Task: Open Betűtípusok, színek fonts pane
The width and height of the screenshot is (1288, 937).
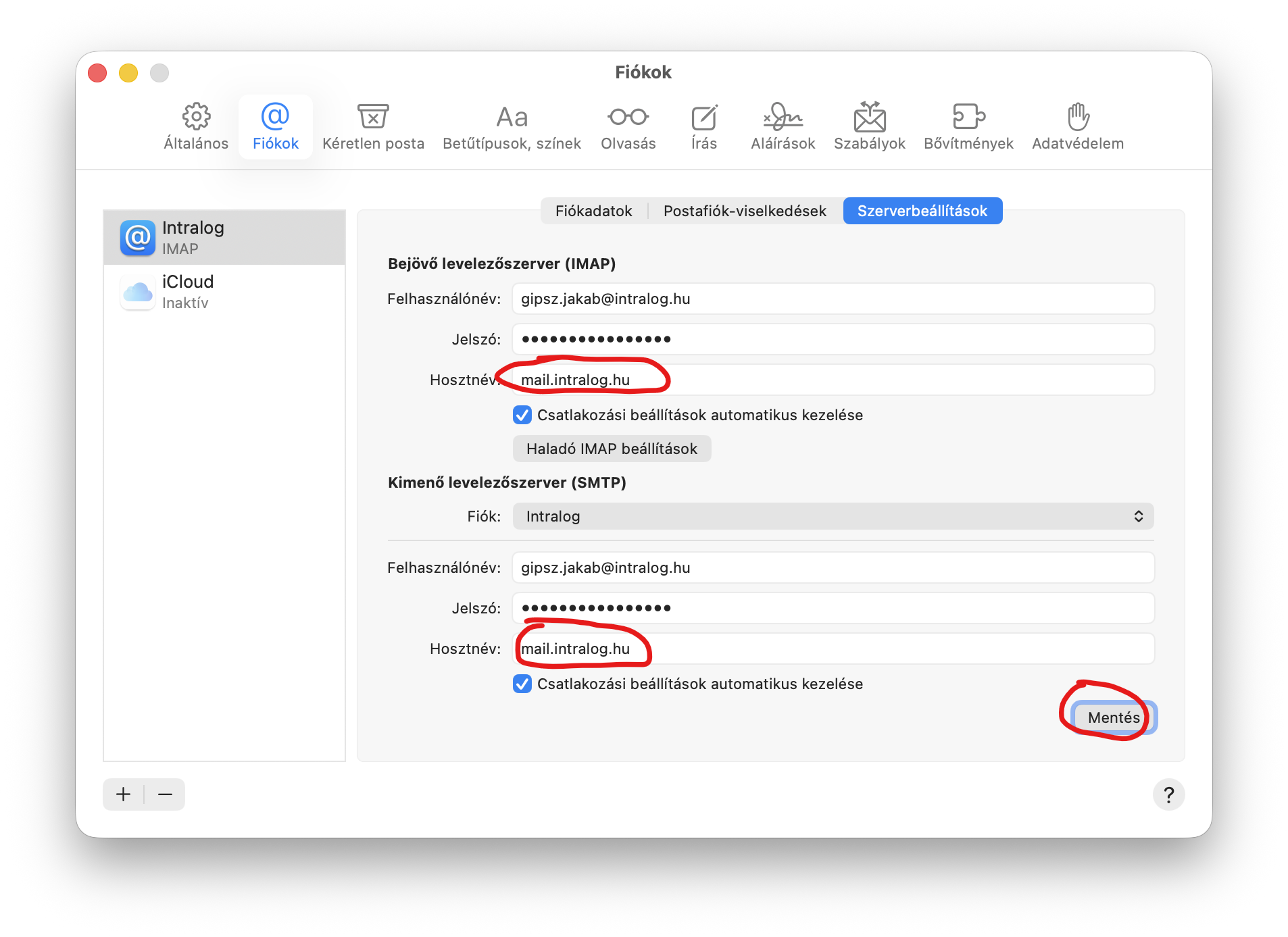Action: pos(512,118)
